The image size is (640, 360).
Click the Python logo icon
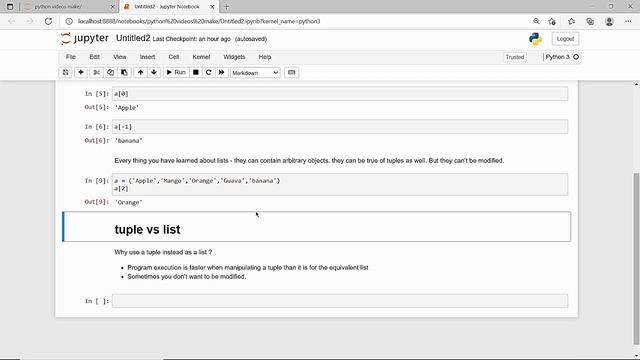pyautogui.click(x=535, y=39)
